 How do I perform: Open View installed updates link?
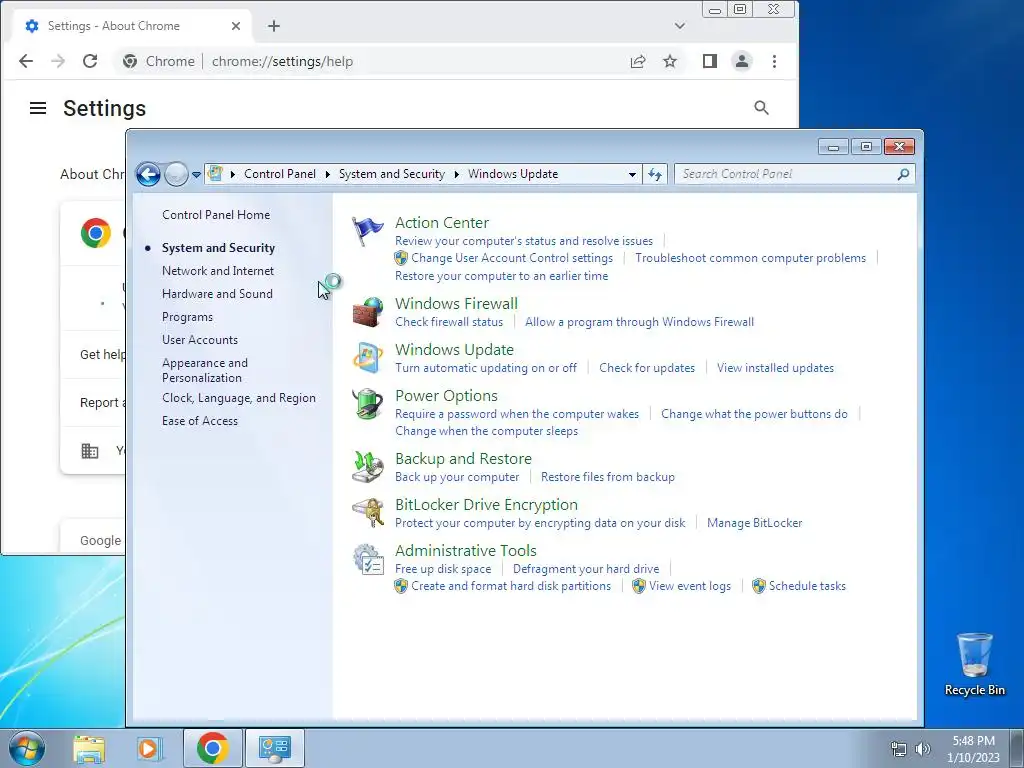tap(775, 368)
